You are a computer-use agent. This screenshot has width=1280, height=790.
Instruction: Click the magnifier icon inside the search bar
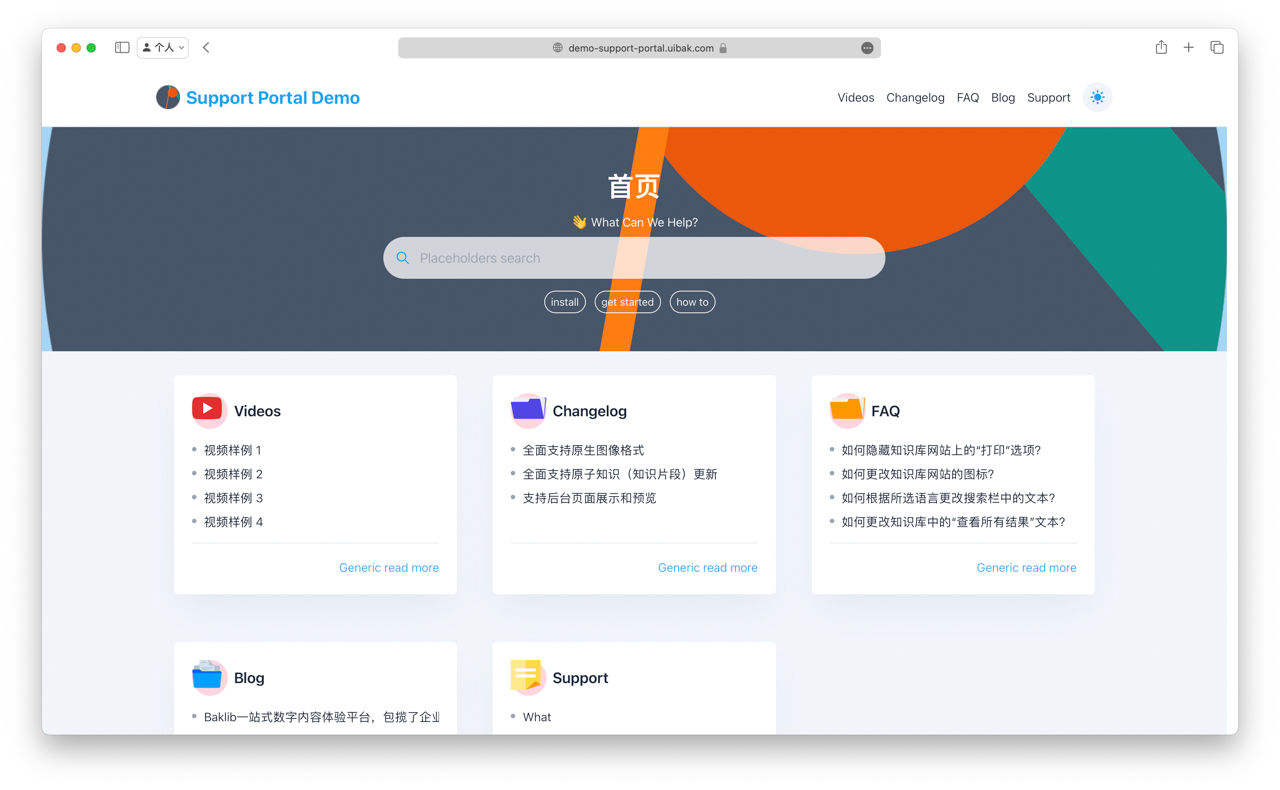(x=403, y=257)
